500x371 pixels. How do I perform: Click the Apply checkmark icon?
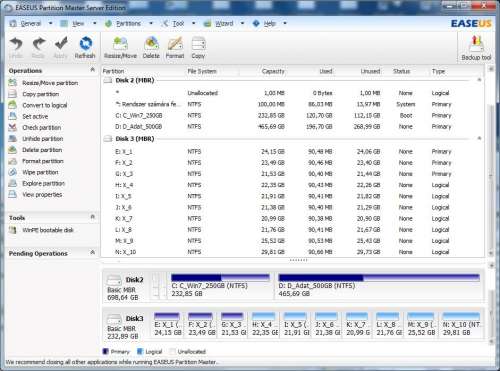click(61, 44)
